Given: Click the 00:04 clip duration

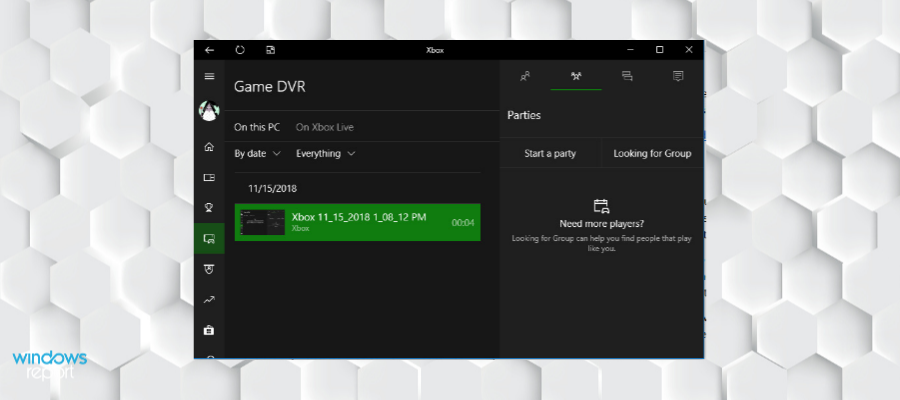Looking at the screenshot, I should coord(463,223).
